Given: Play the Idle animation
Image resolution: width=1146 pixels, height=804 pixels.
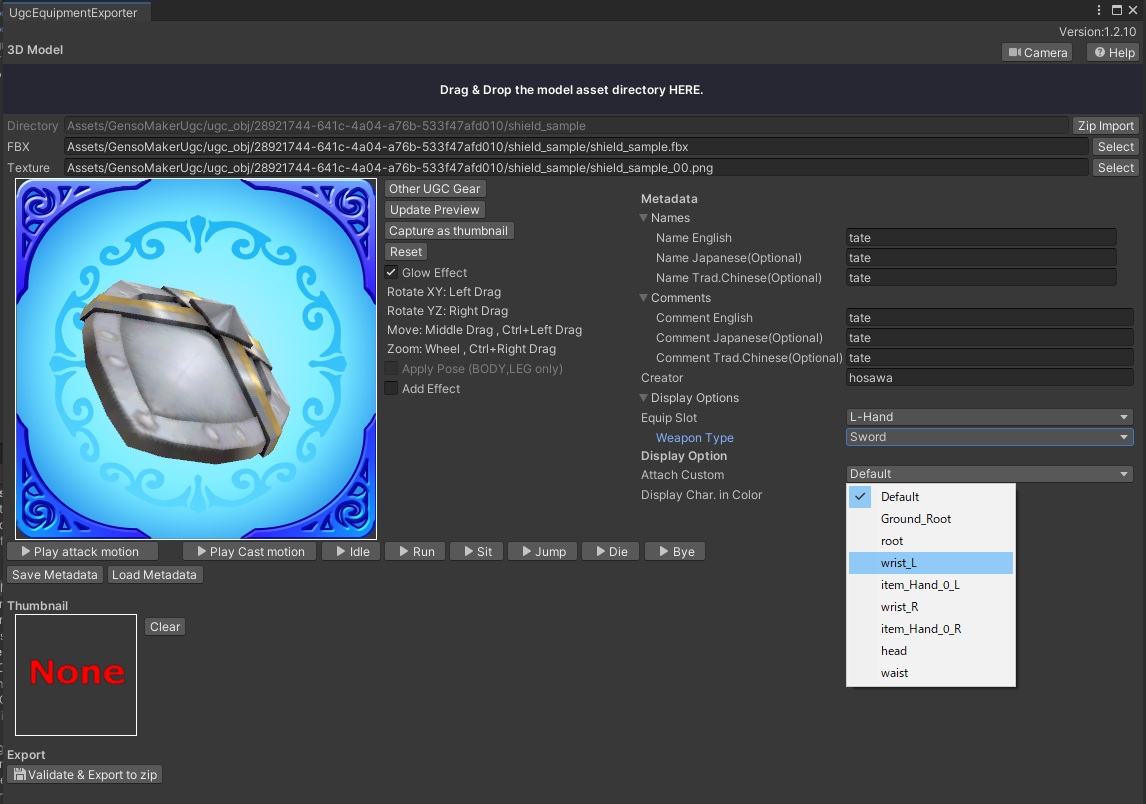Looking at the screenshot, I should point(351,552).
